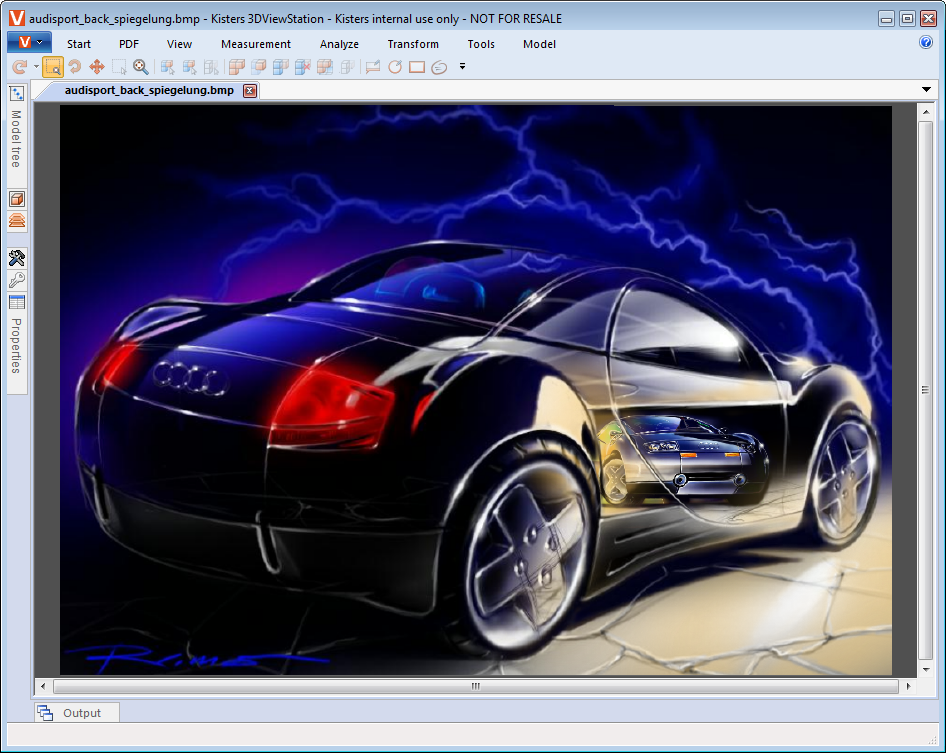Click the vertical scrollbar down arrow
Image resolution: width=946 pixels, height=753 pixels.
point(925,669)
